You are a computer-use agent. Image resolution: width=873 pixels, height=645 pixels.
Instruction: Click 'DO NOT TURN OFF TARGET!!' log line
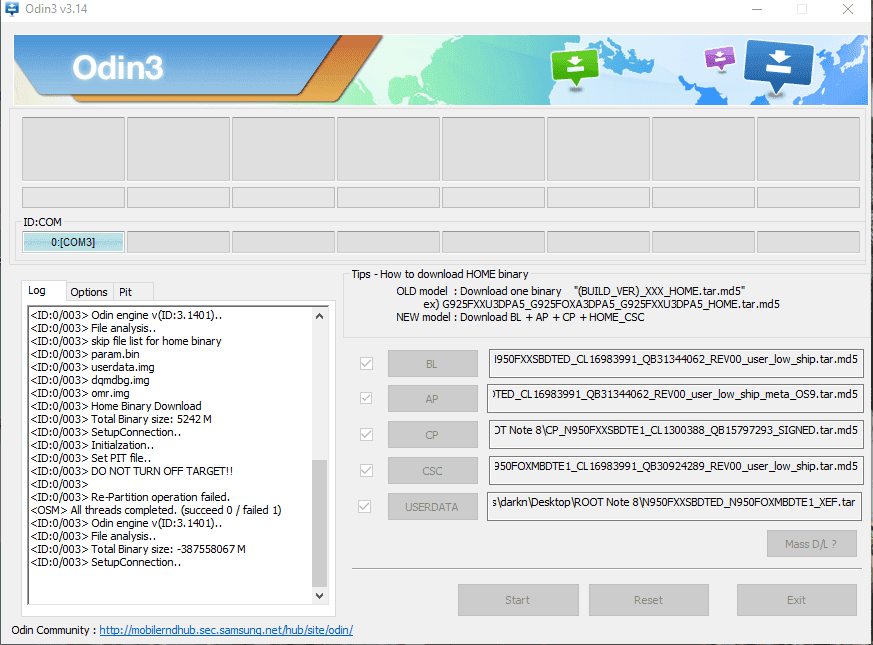point(131,471)
